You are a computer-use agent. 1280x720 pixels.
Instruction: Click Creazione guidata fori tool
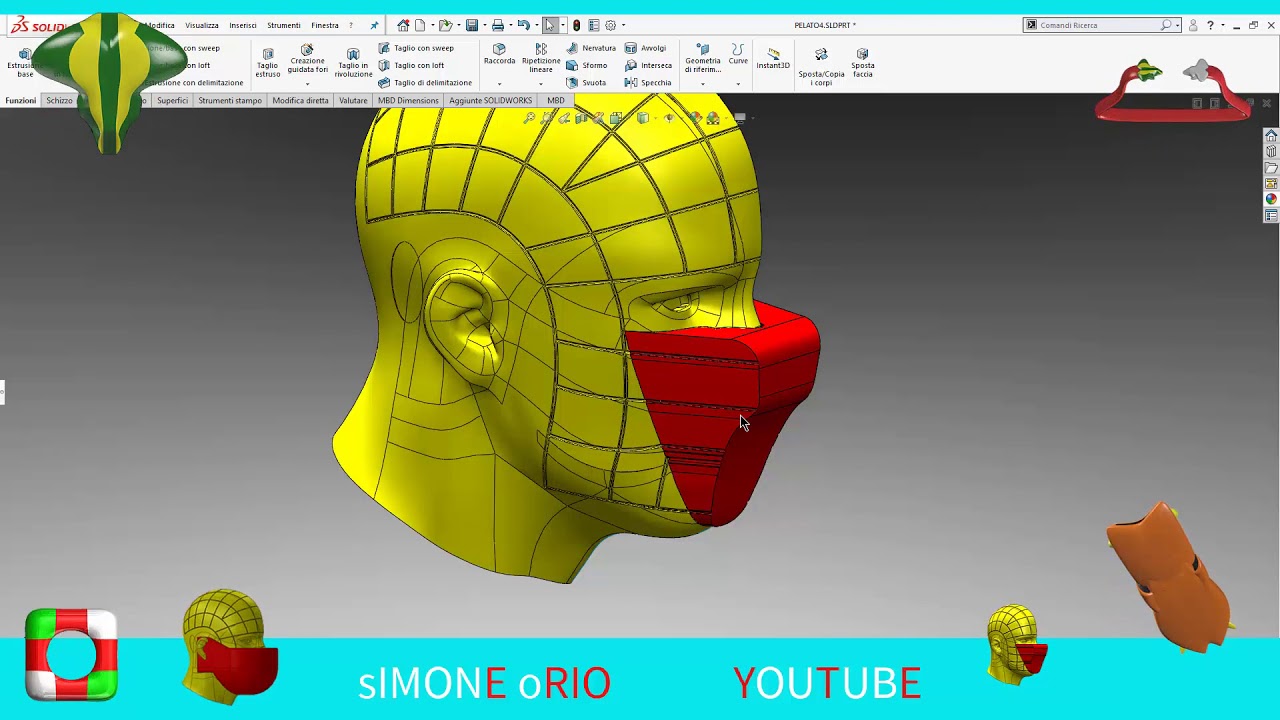click(x=307, y=59)
